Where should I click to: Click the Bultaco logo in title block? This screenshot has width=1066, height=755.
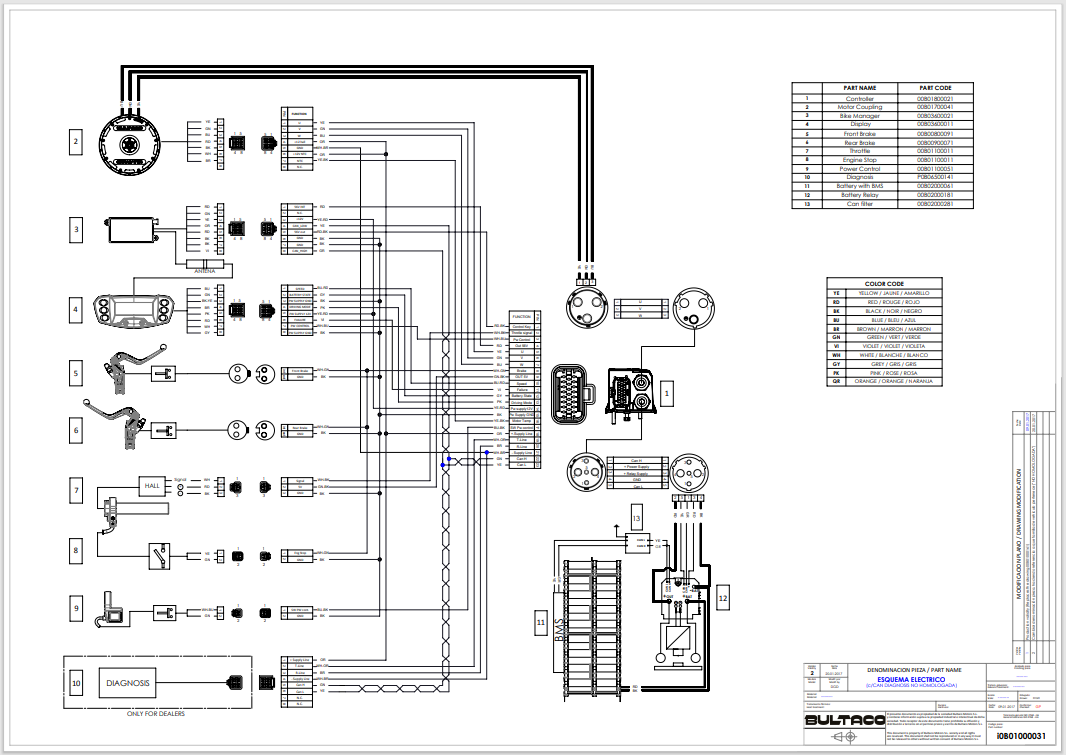click(844, 719)
